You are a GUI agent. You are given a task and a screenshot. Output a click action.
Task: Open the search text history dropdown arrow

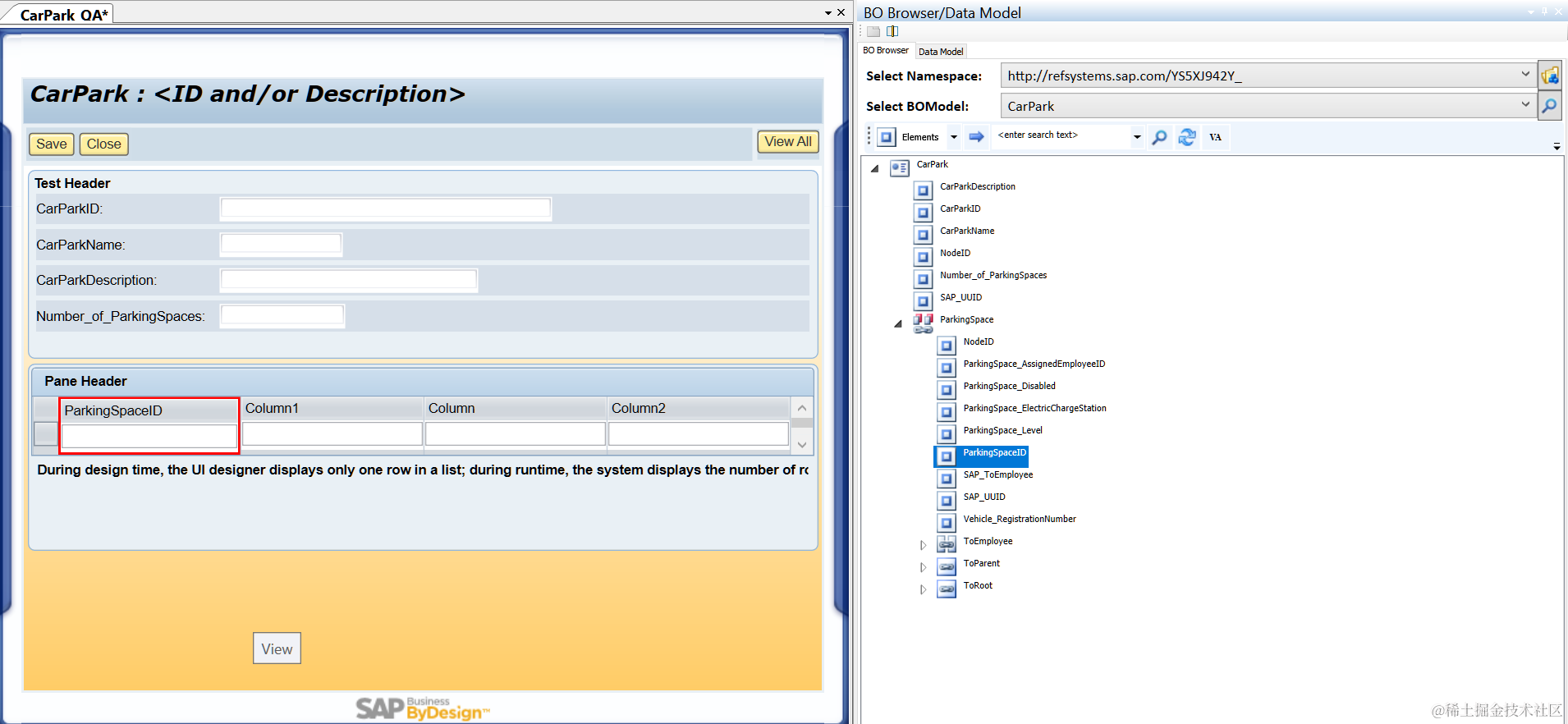pos(1137,137)
